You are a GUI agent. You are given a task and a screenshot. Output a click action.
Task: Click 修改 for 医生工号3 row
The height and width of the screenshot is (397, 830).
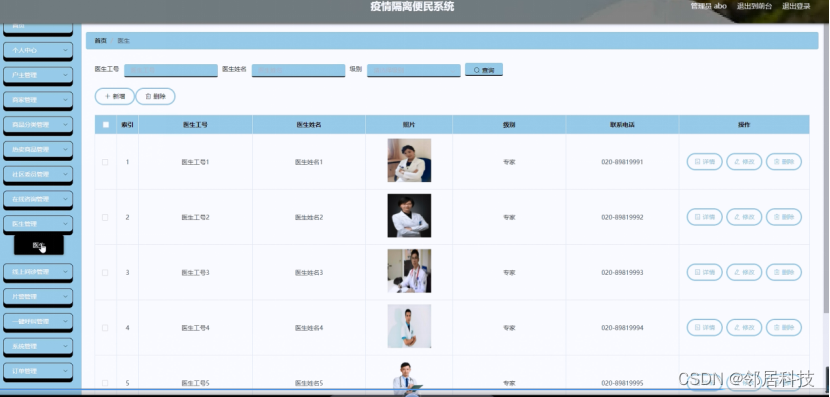744,272
